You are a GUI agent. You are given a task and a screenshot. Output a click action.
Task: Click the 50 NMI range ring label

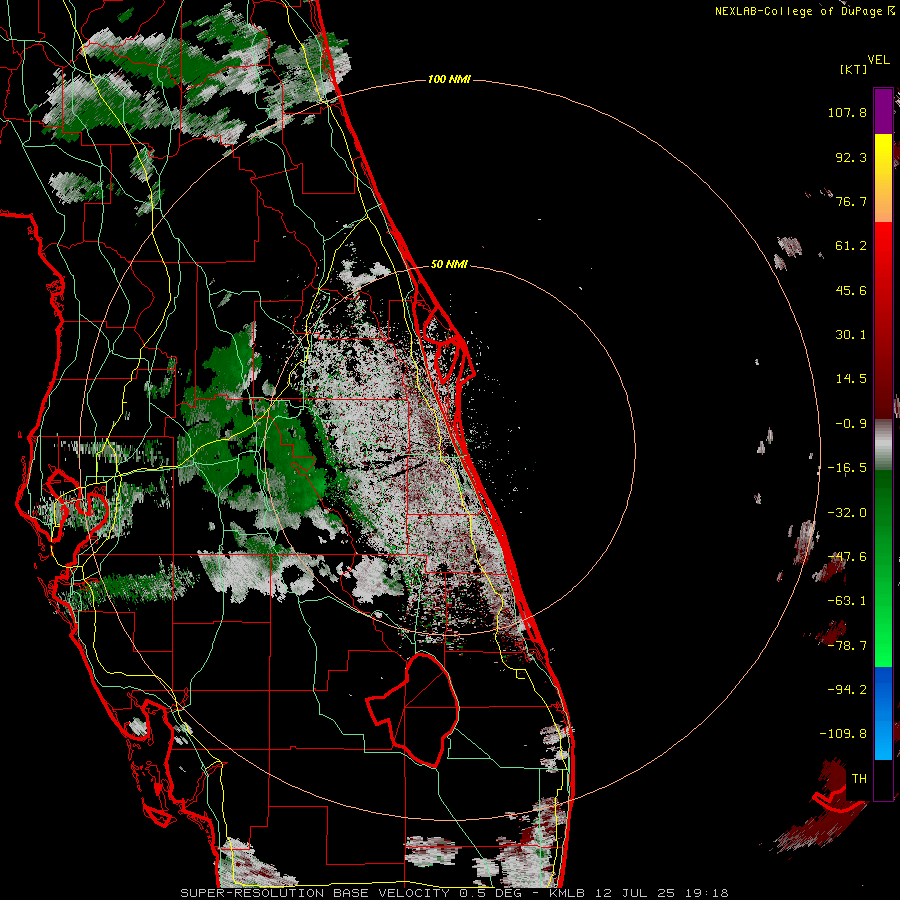coord(449,265)
